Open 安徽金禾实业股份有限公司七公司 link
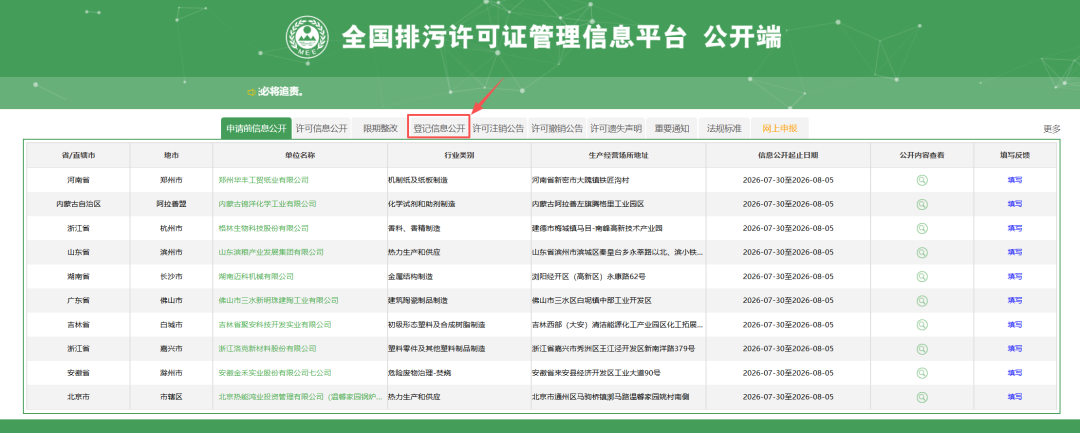The image size is (1080, 433). (275, 373)
